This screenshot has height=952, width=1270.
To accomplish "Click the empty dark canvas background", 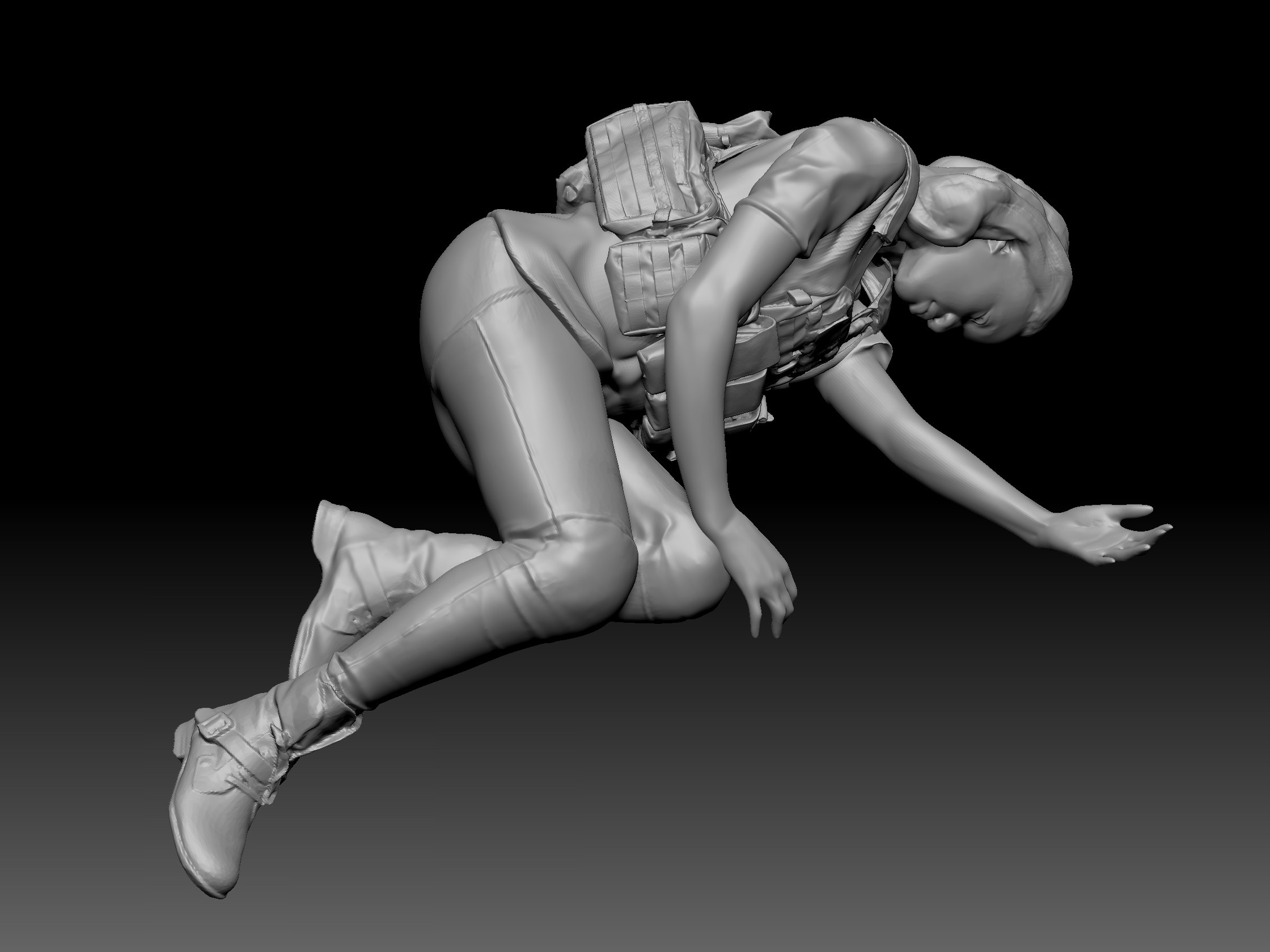I will coord(230,172).
